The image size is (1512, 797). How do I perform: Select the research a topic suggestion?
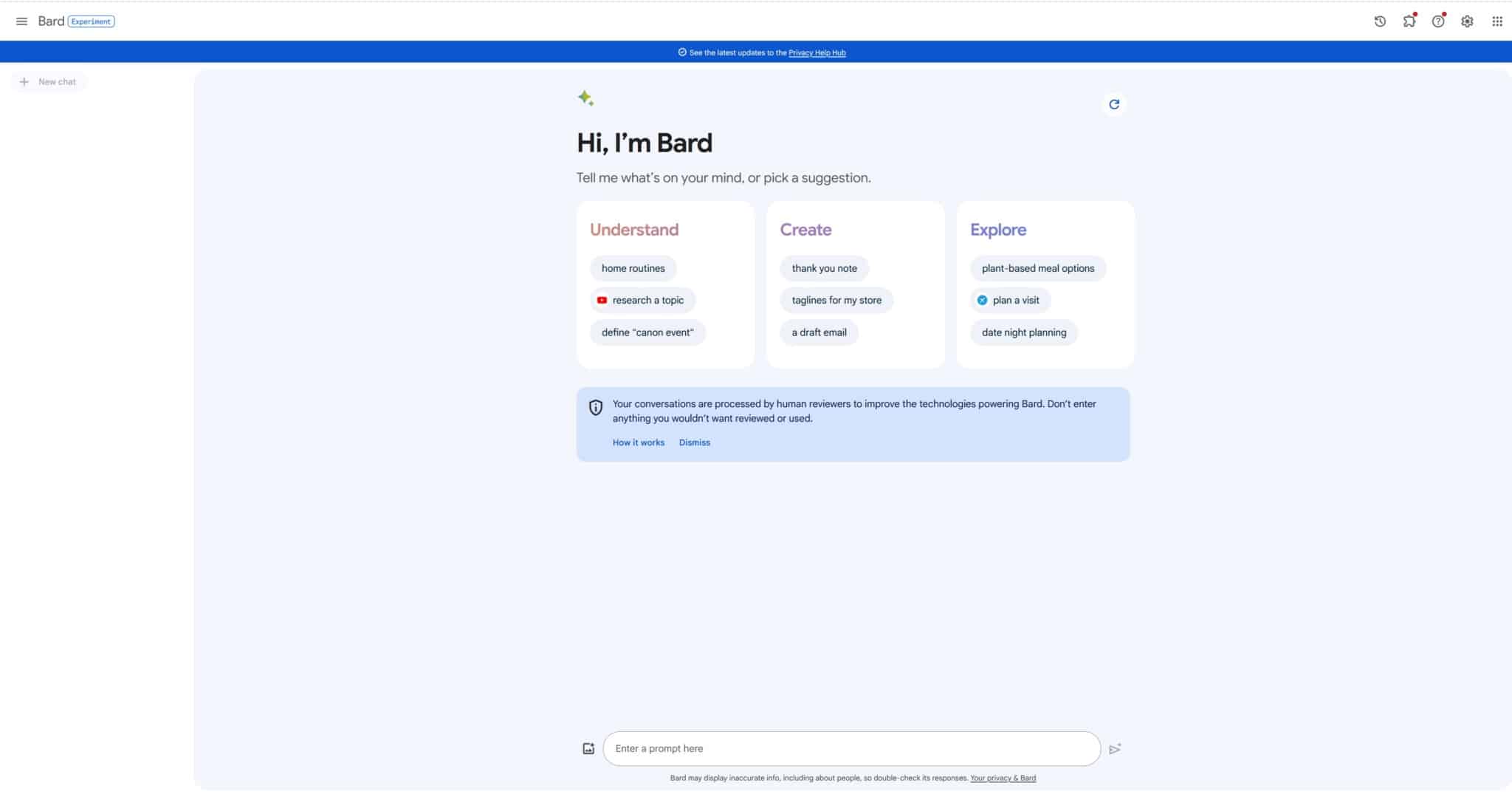(x=642, y=300)
